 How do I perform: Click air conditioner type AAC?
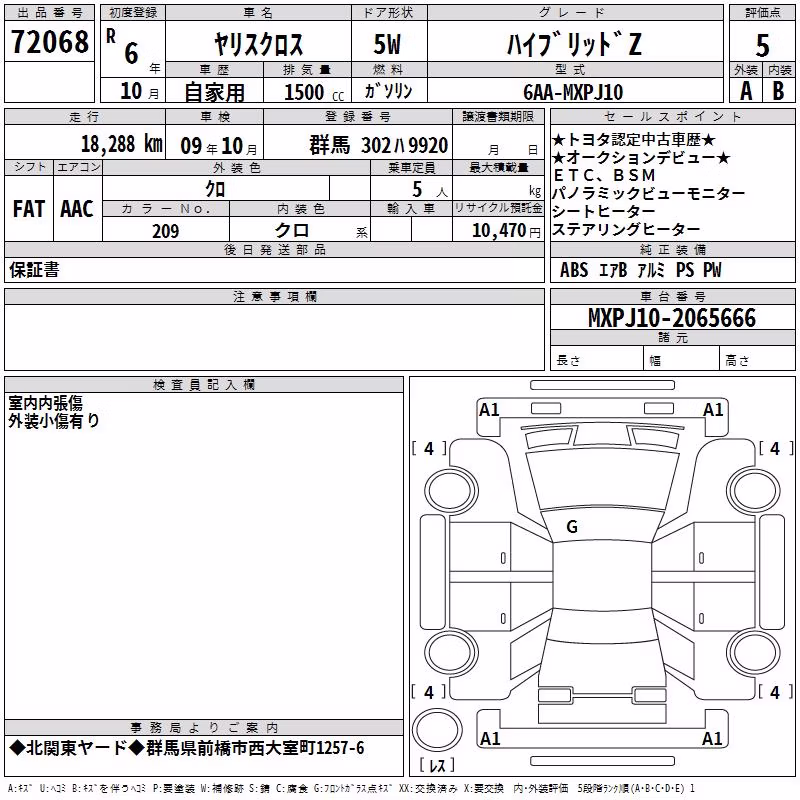[77, 209]
